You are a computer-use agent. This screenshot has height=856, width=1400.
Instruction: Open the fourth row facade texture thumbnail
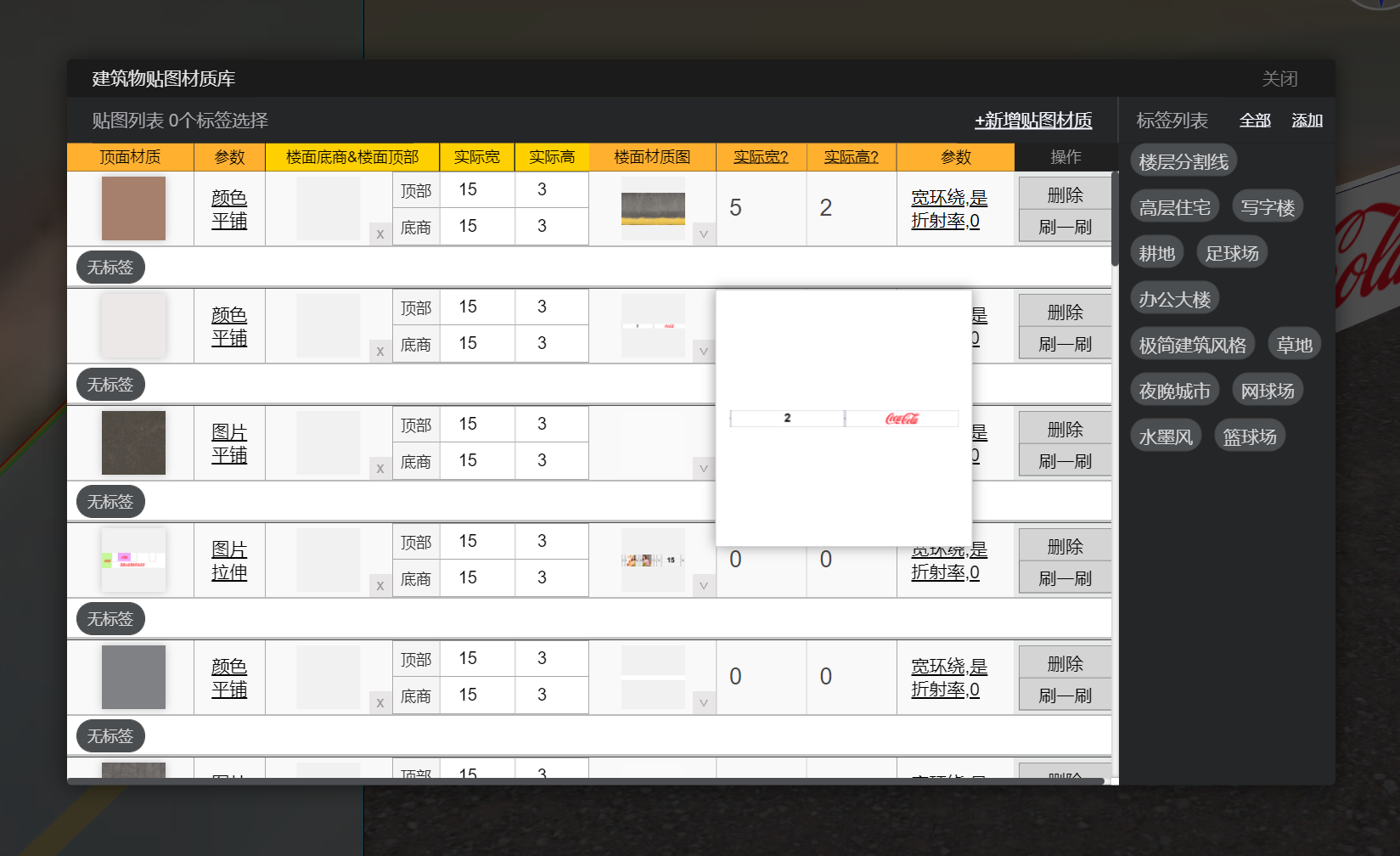pos(653,560)
